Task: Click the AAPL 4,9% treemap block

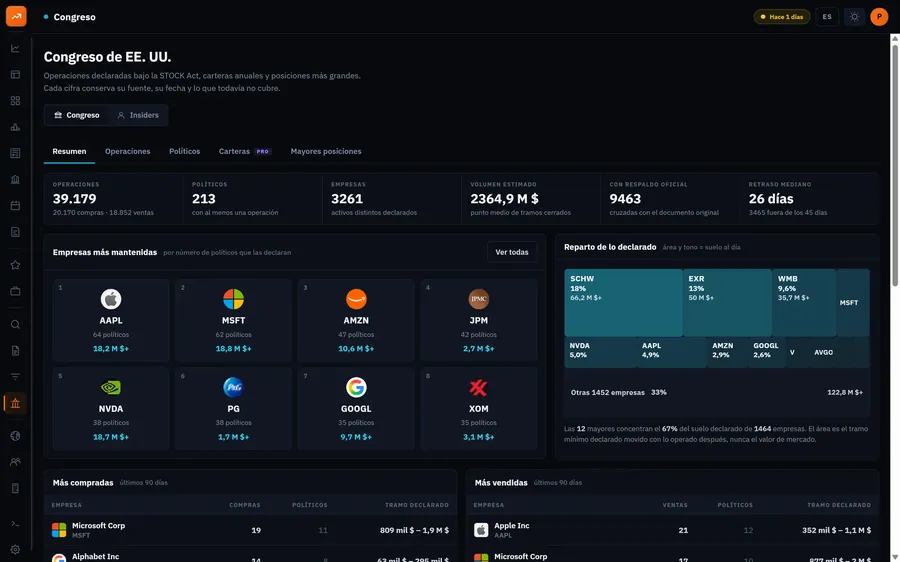Action: (672, 352)
